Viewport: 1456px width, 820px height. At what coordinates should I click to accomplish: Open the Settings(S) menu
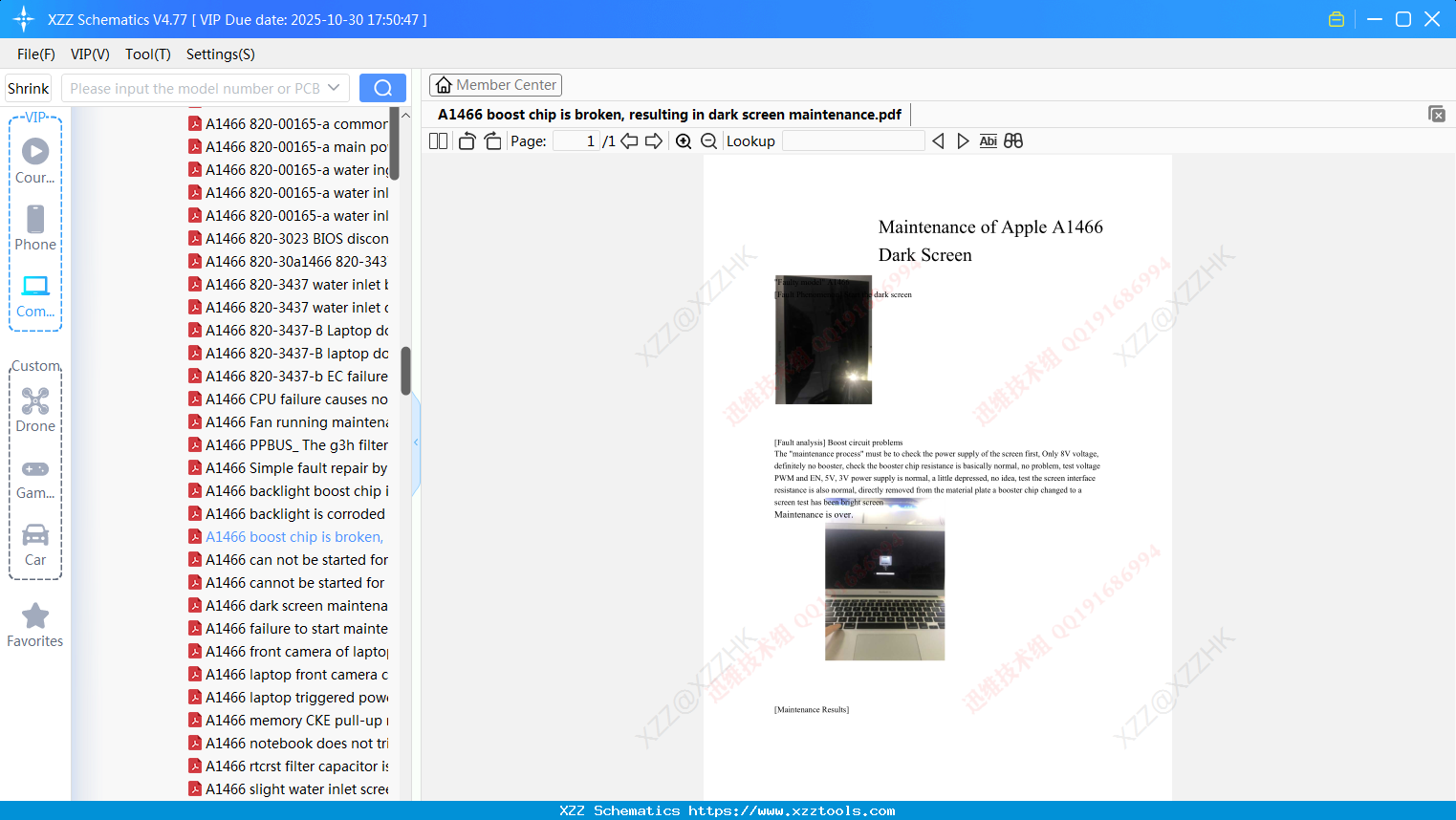coord(221,54)
